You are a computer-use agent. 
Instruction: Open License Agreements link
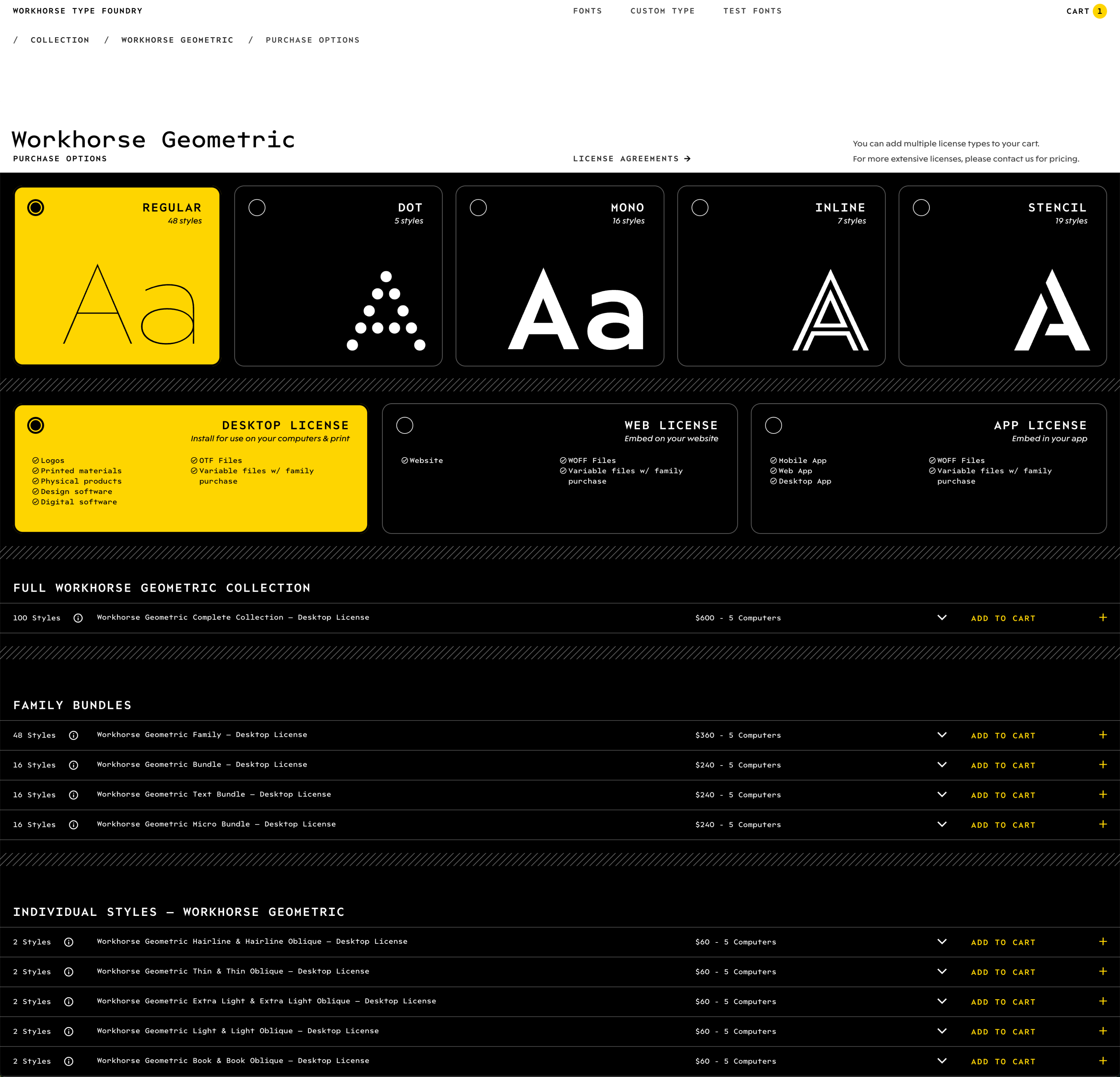point(631,159)
